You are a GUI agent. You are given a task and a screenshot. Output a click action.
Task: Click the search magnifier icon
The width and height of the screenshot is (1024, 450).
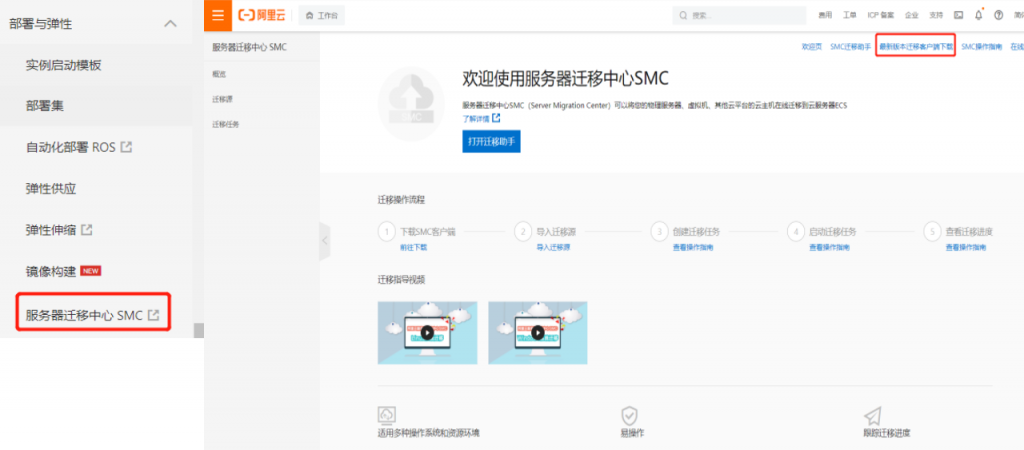pyautogui.click(x=684, y=15)
